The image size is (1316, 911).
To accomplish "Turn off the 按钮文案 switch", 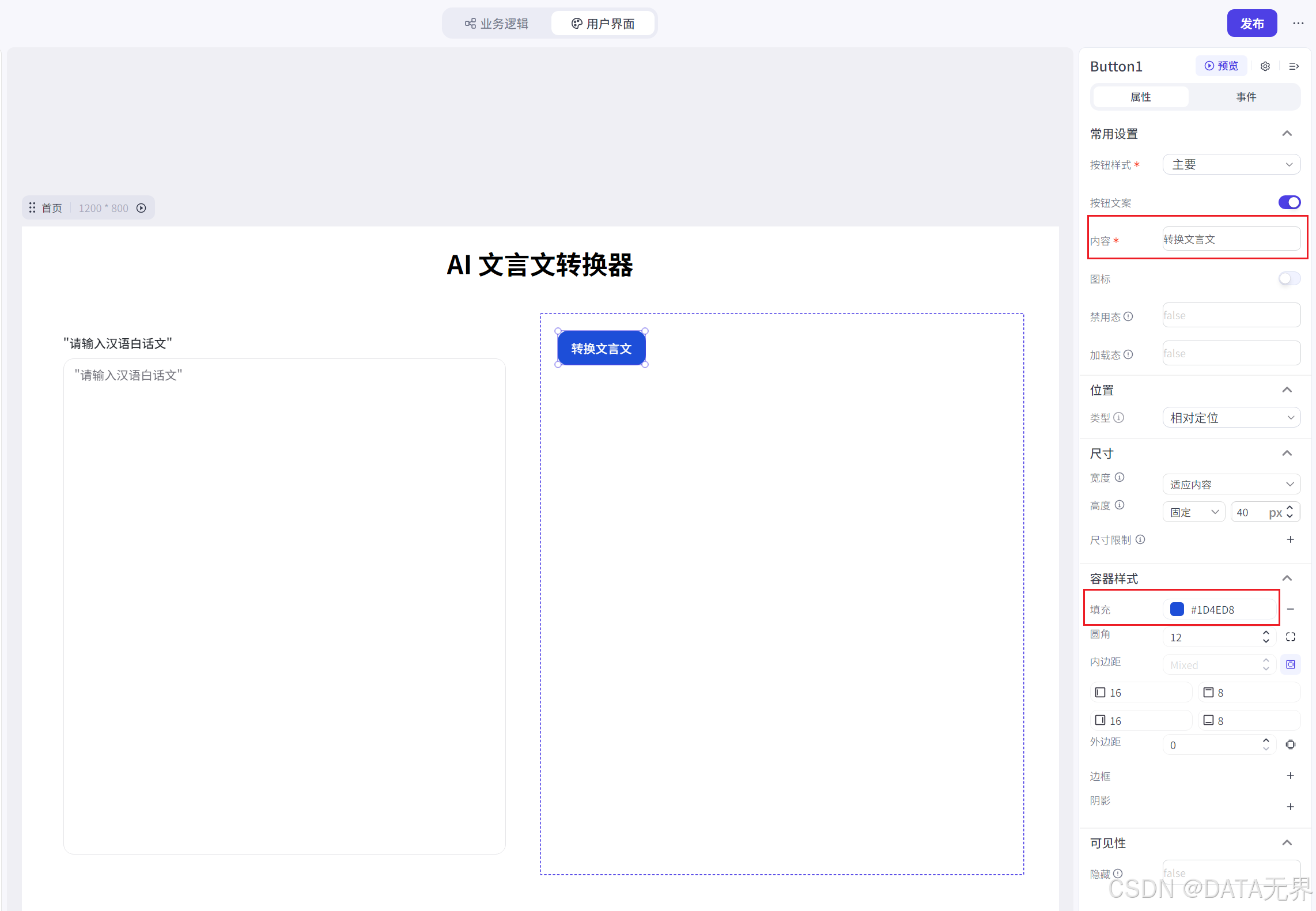I will 1289,202.
